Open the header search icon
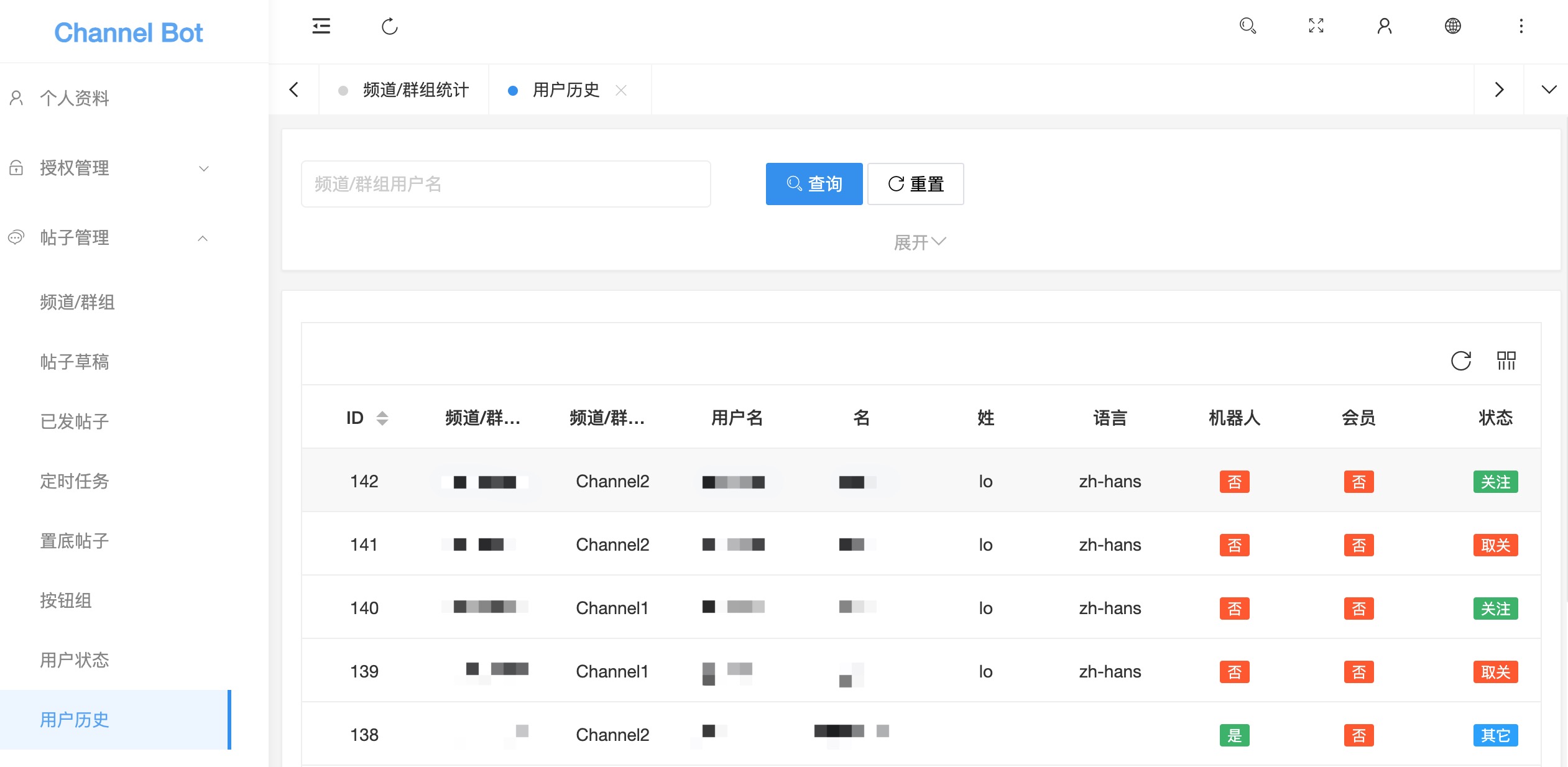 coord(1247,25)
